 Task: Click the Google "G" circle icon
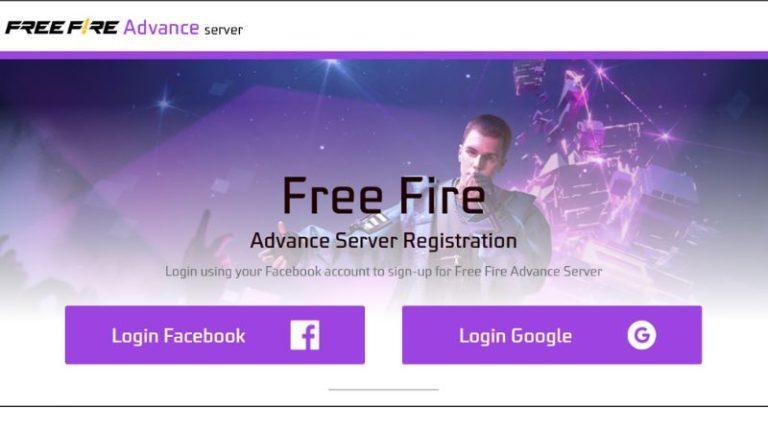(642, 335)
